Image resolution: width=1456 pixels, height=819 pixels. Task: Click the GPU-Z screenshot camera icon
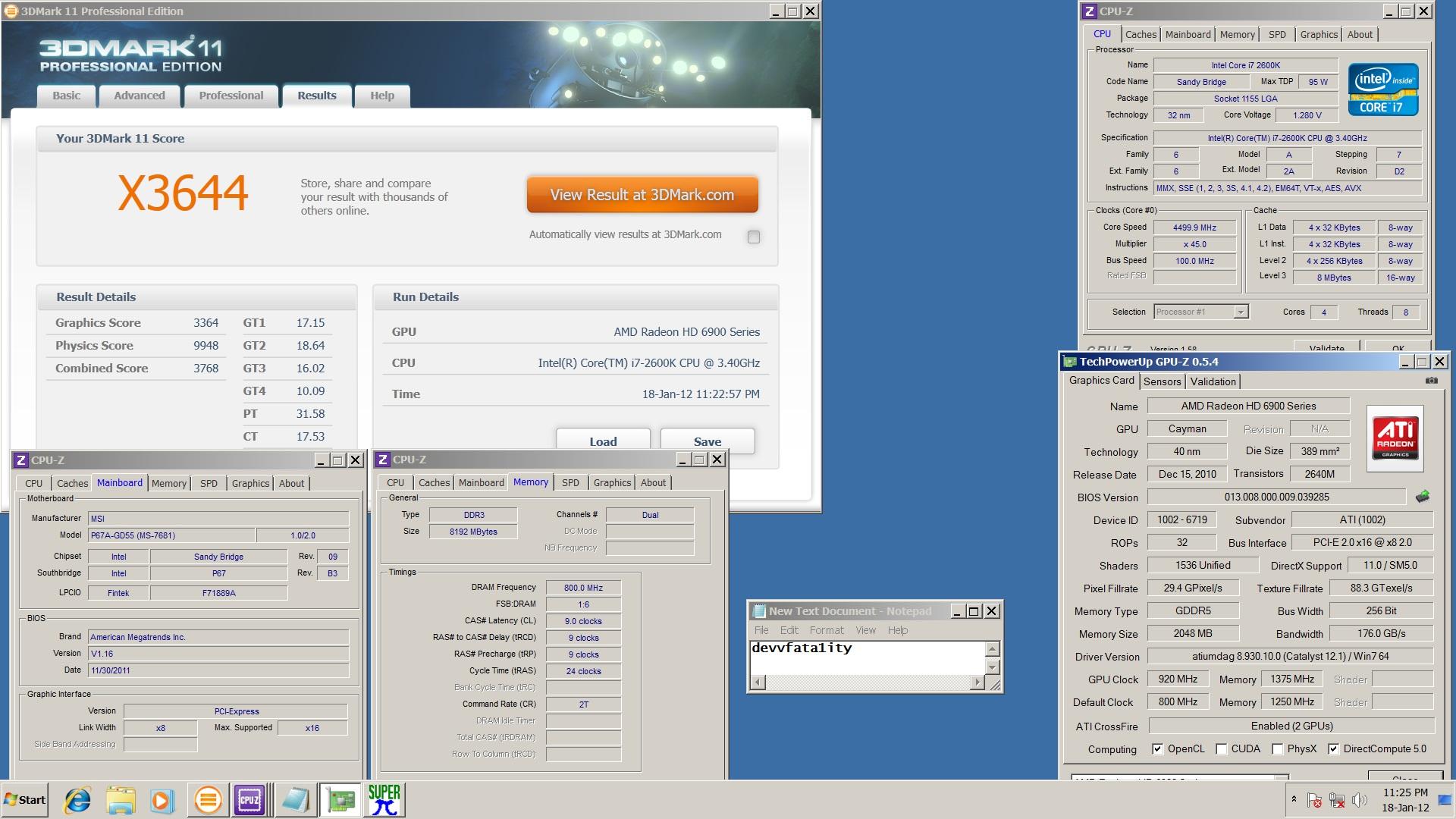(1431, 381)
